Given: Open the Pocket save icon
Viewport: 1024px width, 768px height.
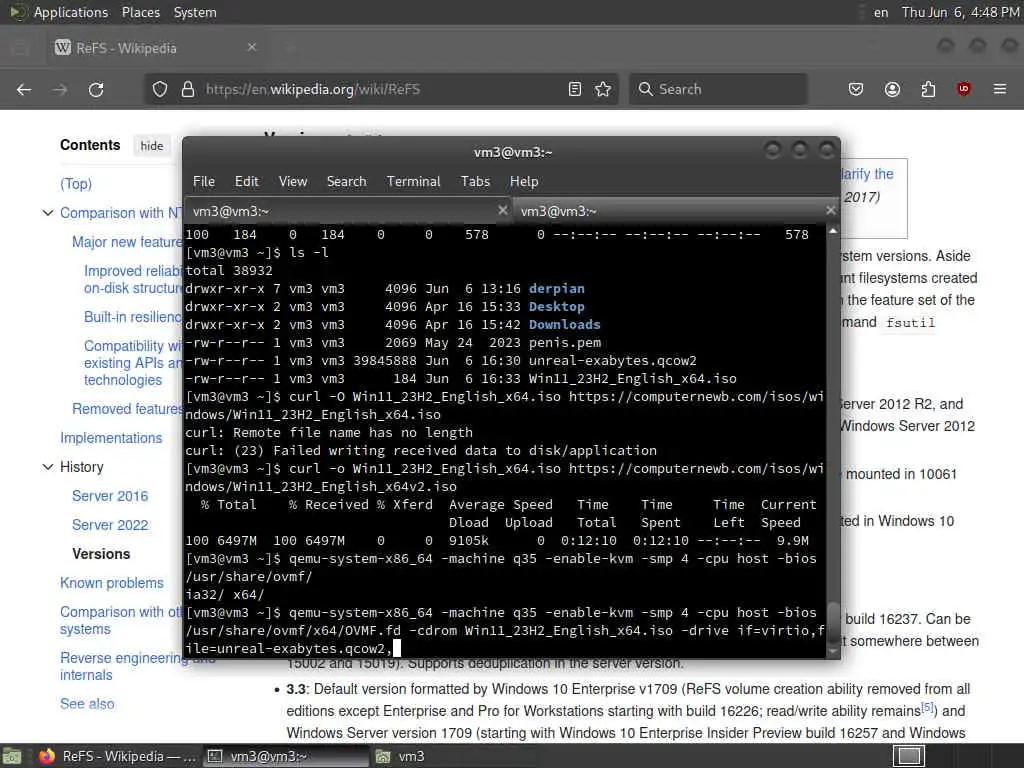Looking at the screenshot, I should pyautogui.click(x=856, y=89).
